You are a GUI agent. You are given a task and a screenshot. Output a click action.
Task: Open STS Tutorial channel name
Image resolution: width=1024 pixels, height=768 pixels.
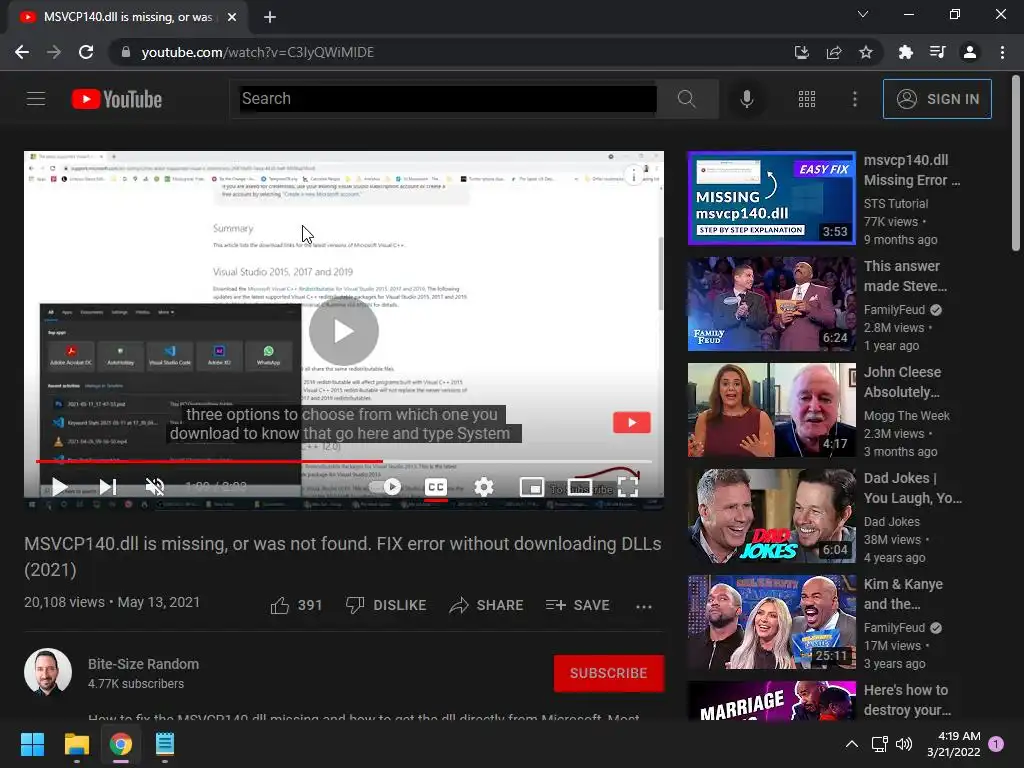(896, 204)
